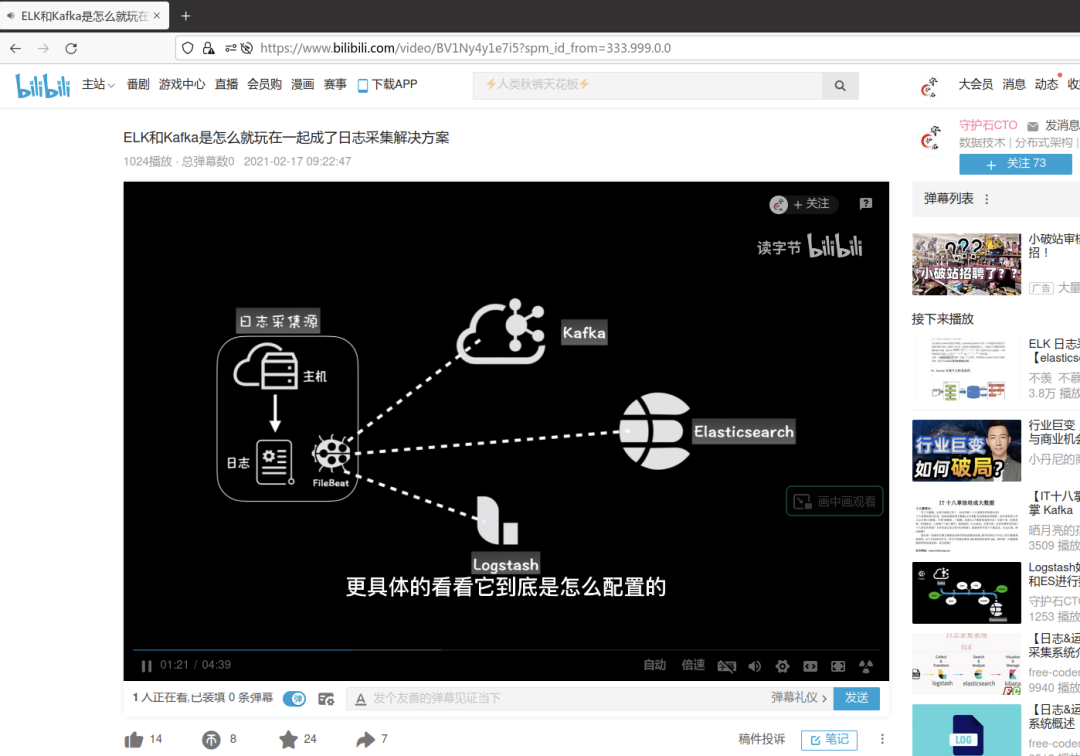Close the ELK和Kafka browser tab
The width and height of the screenshot is (1080, 756).
click(x=157, y=15)
